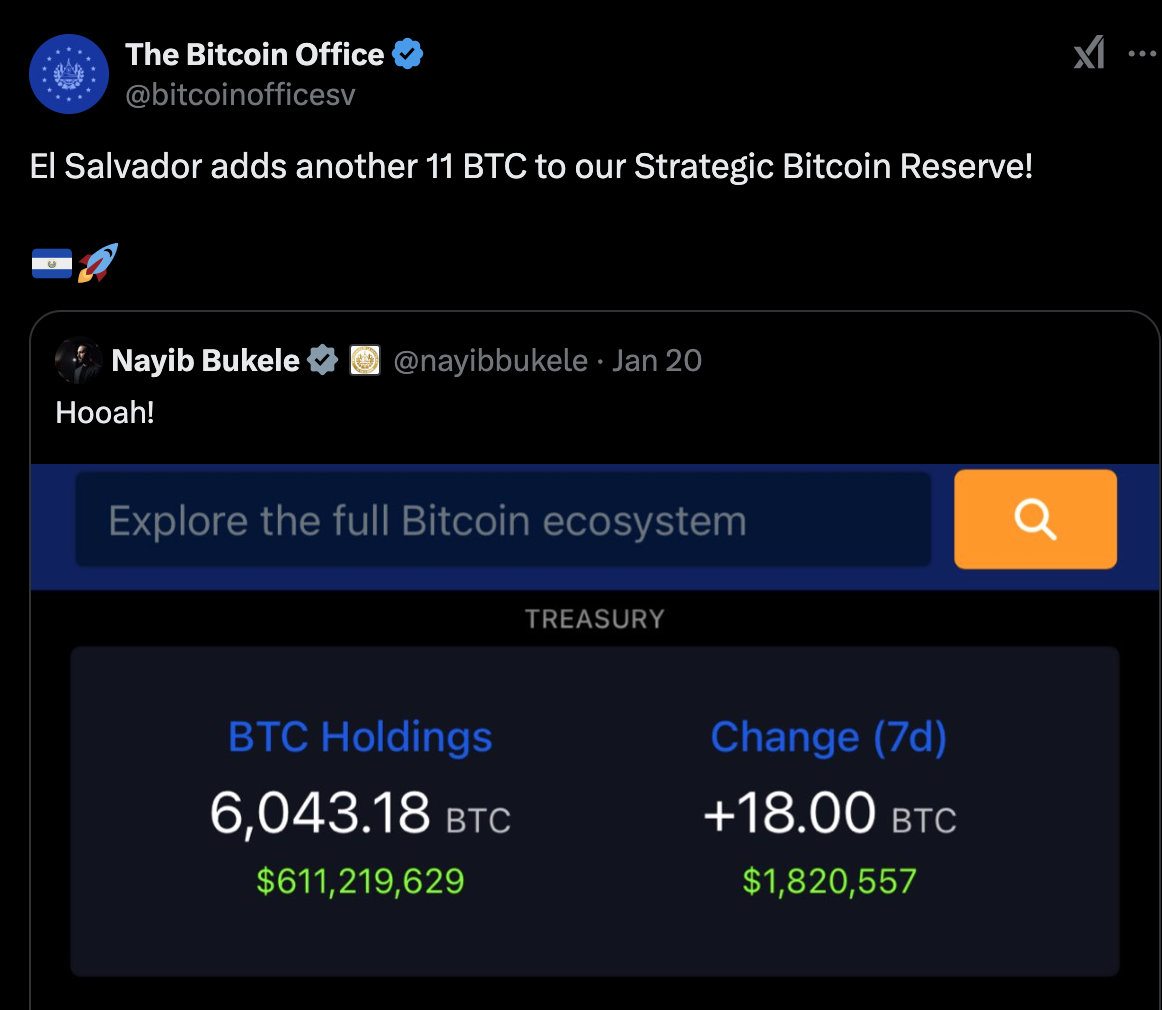
Task: Open the @bitcoinofficesv handle
Action: click(x=240, y=95)
